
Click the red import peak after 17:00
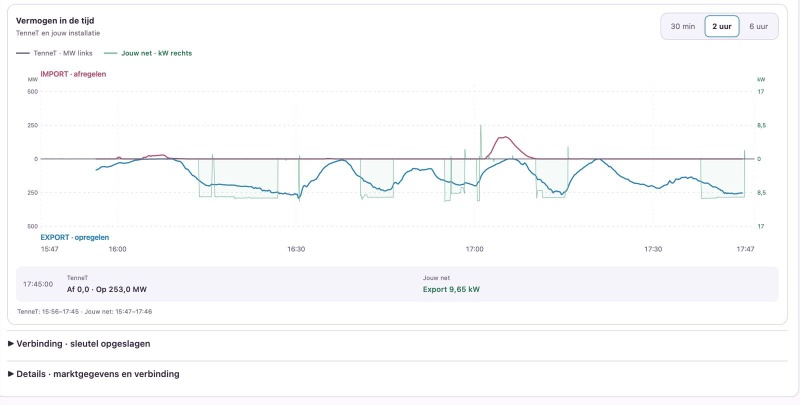[x=505, y=137]
